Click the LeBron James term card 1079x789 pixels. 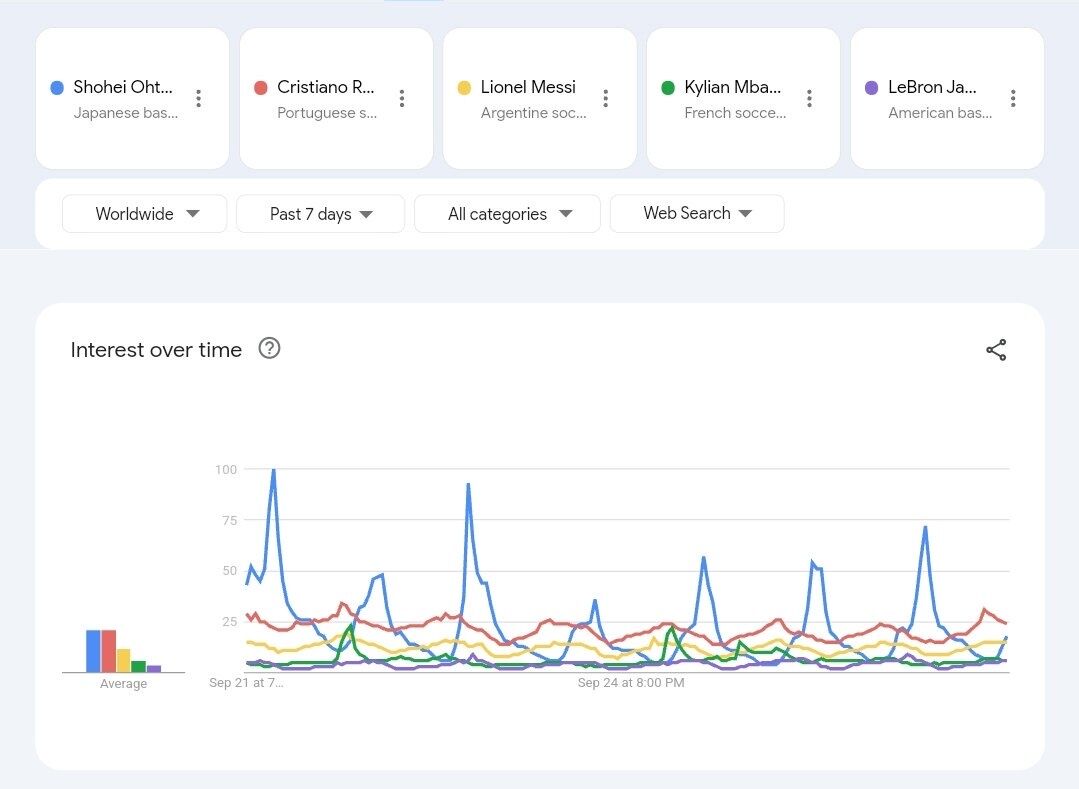pos(937,98)
